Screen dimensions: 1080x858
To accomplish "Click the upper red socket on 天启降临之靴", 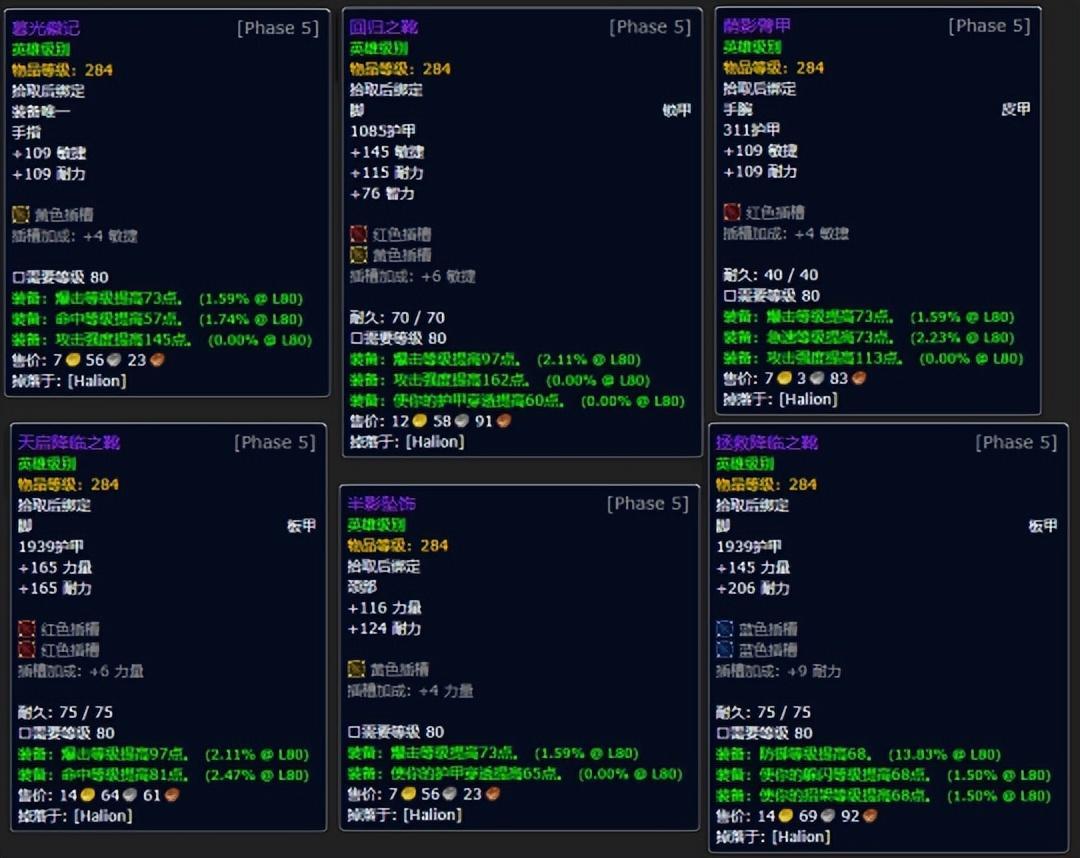I will [27, 629].
